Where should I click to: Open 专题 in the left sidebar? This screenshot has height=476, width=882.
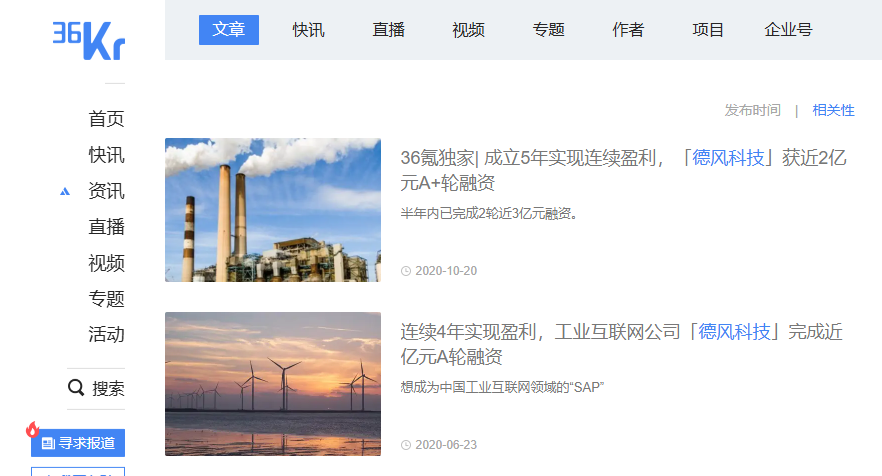106,298
